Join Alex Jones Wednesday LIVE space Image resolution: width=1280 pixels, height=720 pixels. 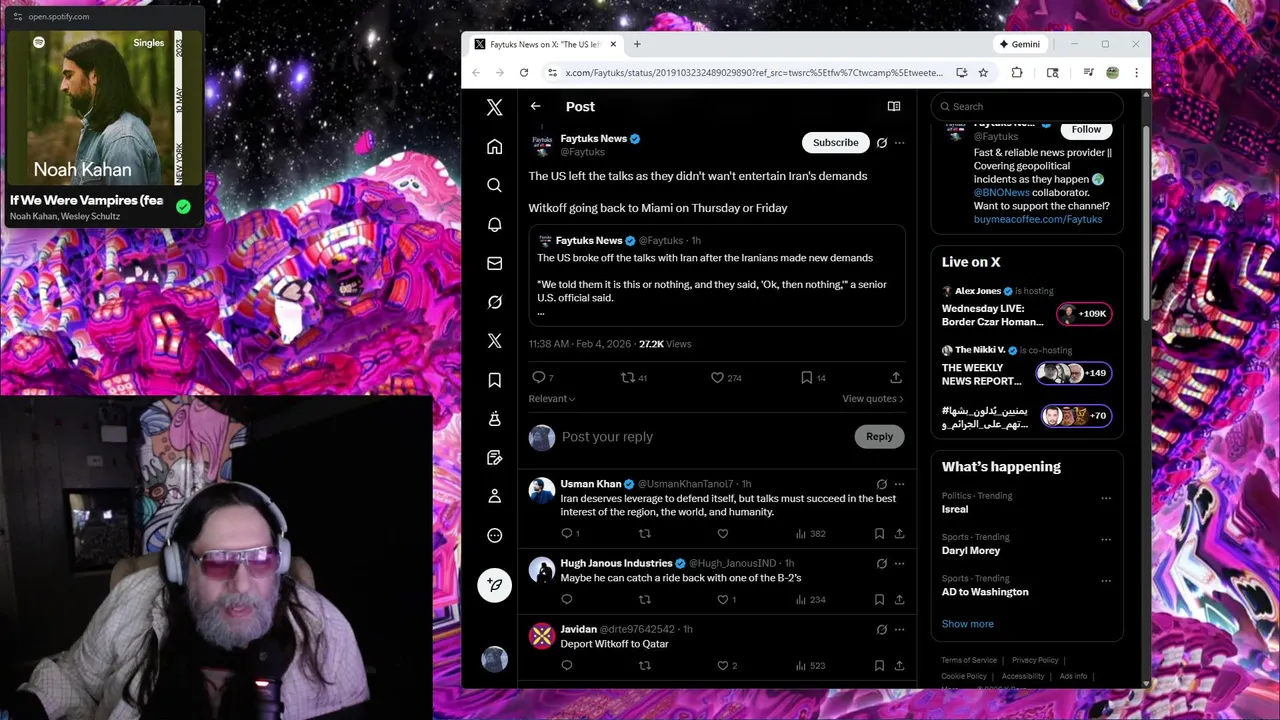point(1027,308)
